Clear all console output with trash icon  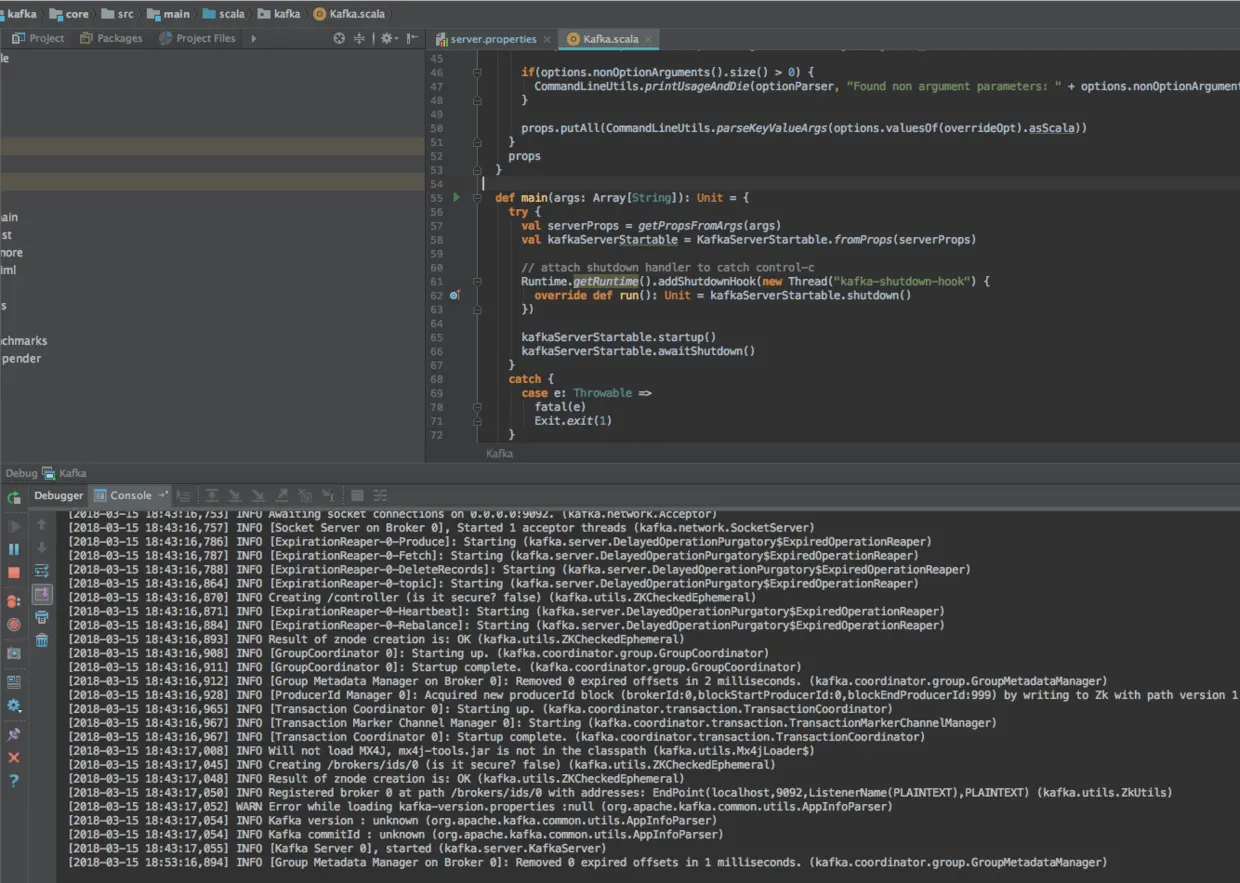click(42, 640)
